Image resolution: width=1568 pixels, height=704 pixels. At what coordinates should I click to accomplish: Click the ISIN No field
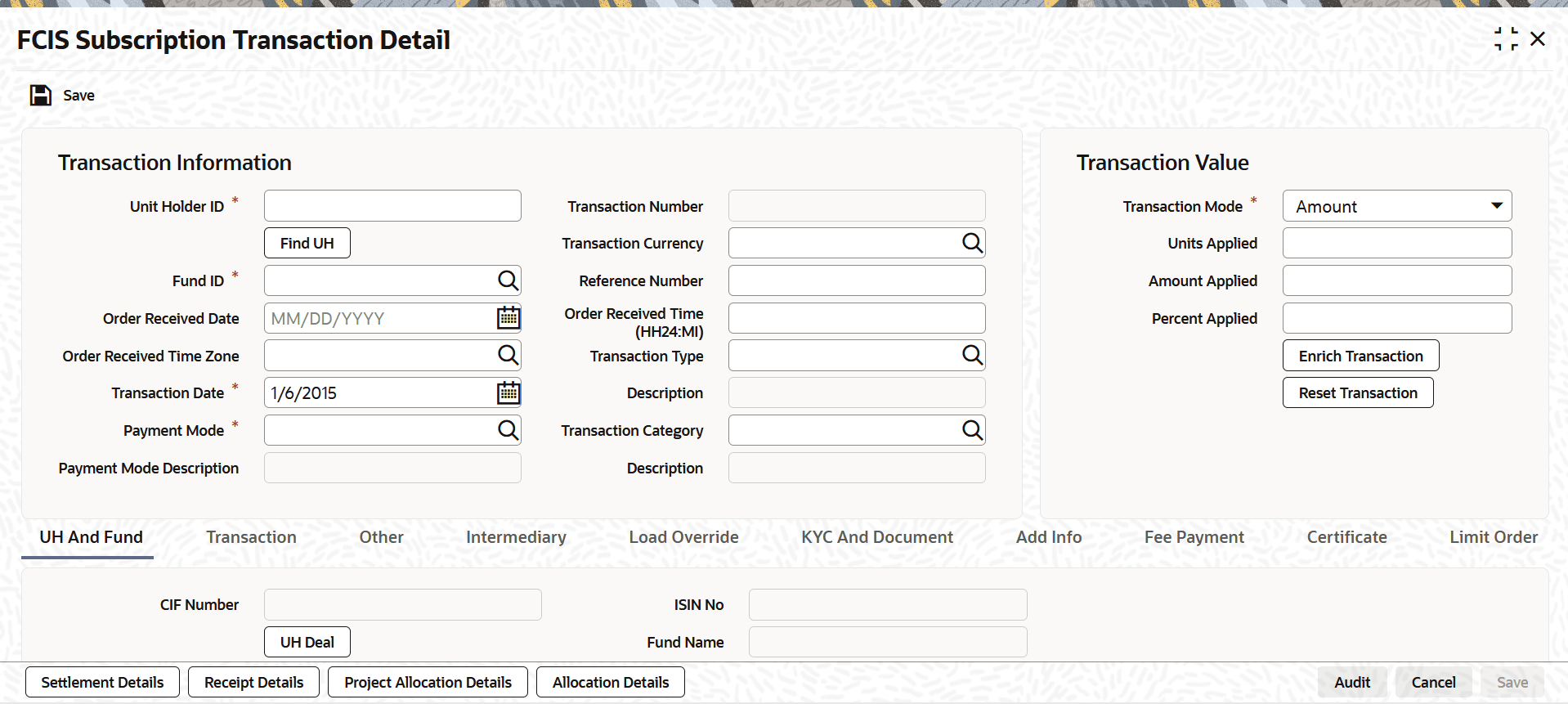[x=888, y=604]
